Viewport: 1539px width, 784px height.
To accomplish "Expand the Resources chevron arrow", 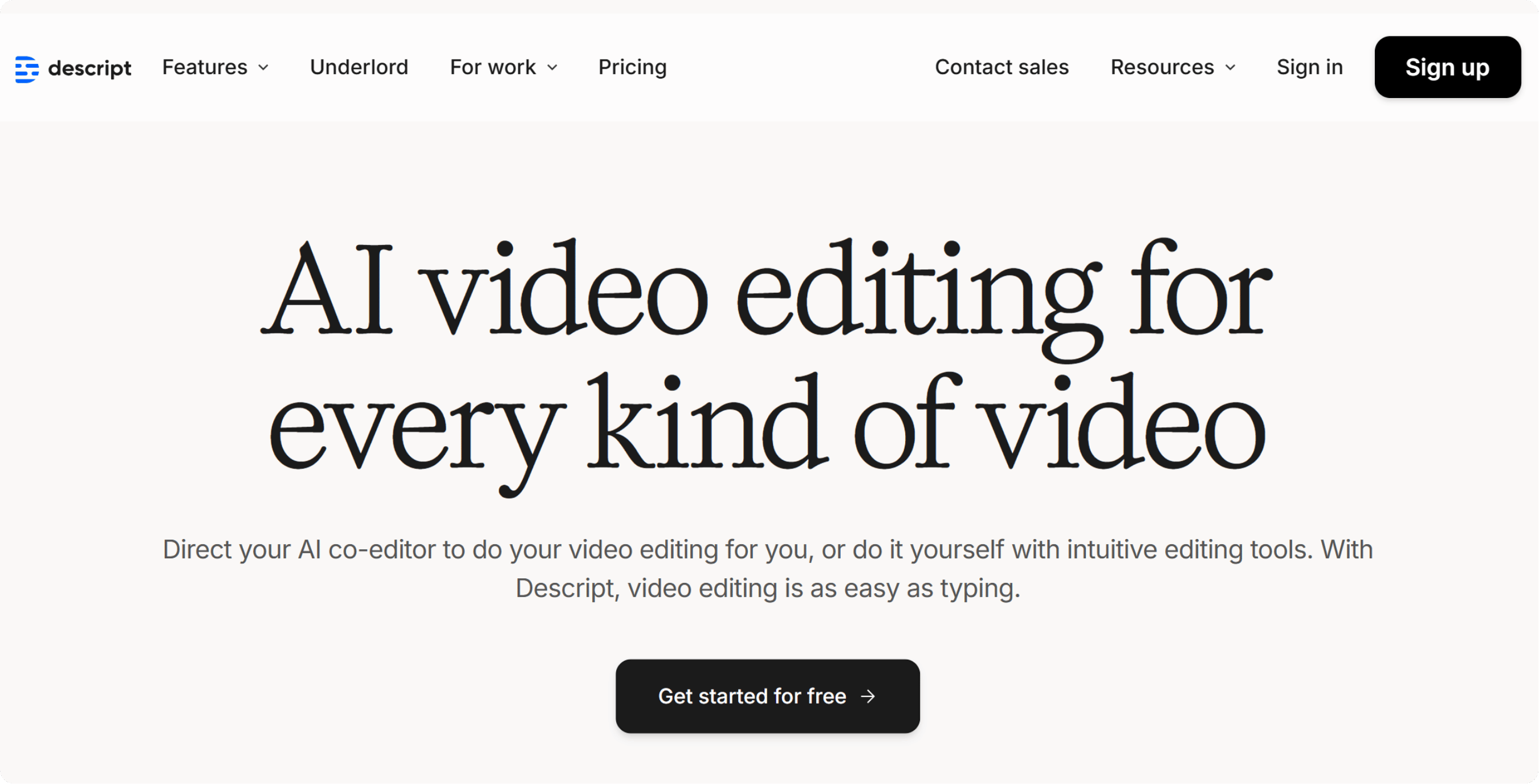I will [1230, 68].
